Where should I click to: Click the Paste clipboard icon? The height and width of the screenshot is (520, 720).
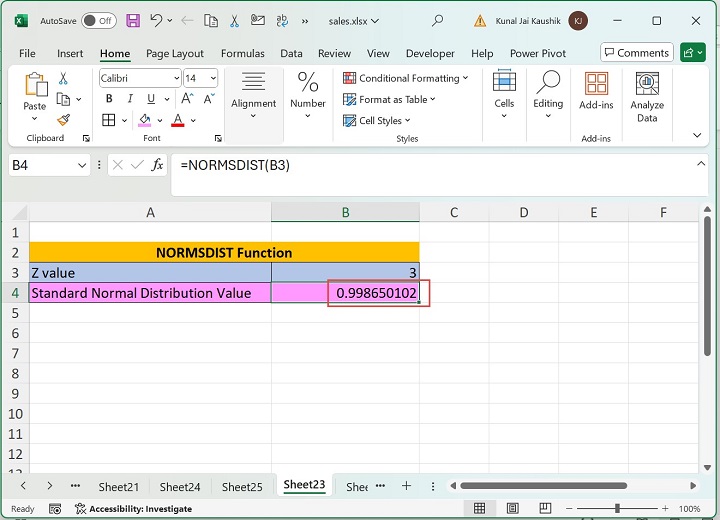pyautogui.click(x=35, y=85)
